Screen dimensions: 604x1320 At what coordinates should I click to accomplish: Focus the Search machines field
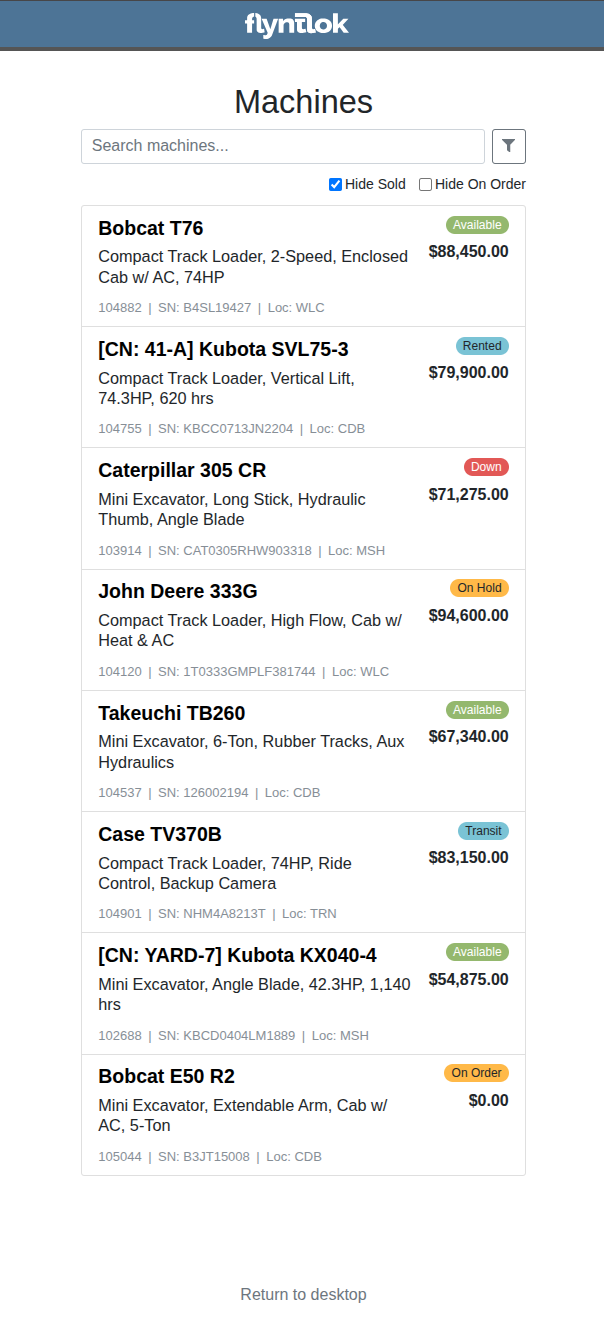click(283, 146)
